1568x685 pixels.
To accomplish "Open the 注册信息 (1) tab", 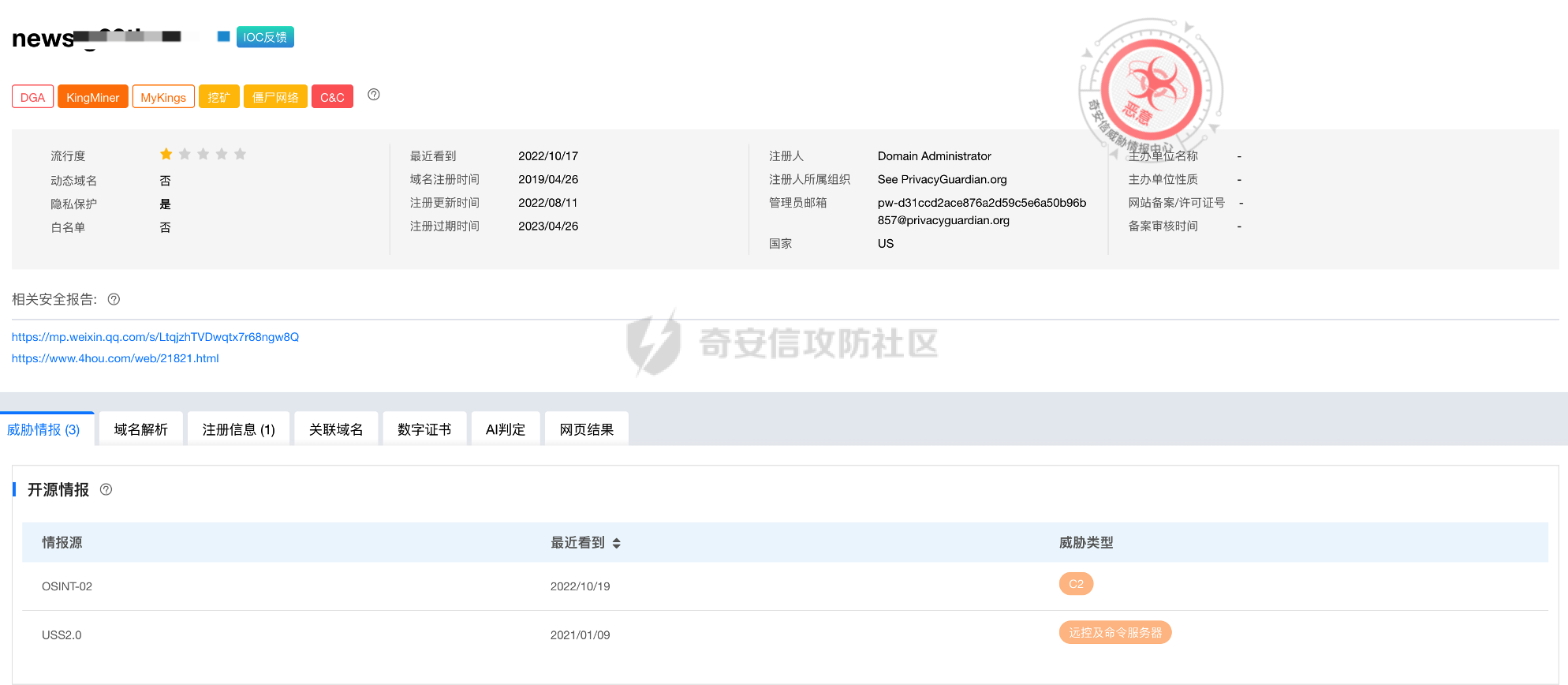I will pos(239,429).
